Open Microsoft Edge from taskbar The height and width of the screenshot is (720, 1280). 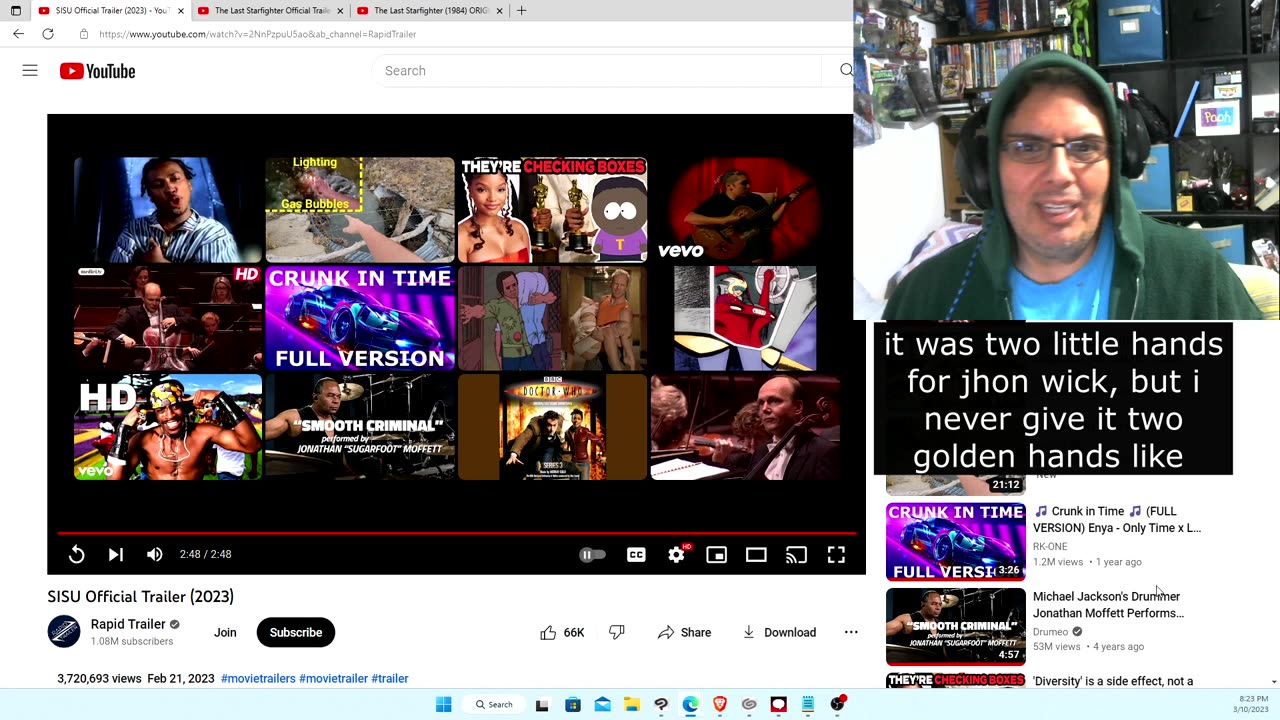point(690,704)
